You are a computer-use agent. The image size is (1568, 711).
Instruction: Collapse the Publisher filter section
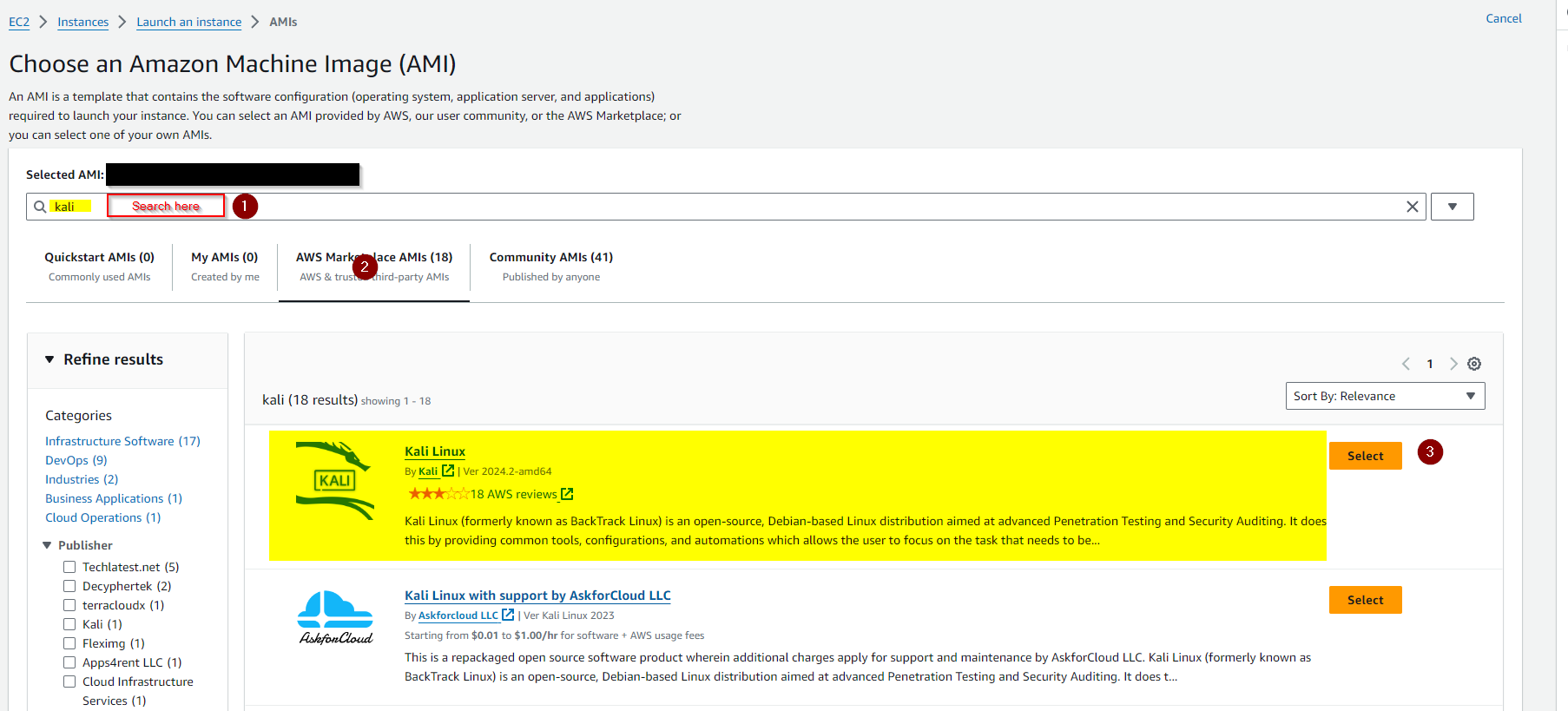point(47,545)
